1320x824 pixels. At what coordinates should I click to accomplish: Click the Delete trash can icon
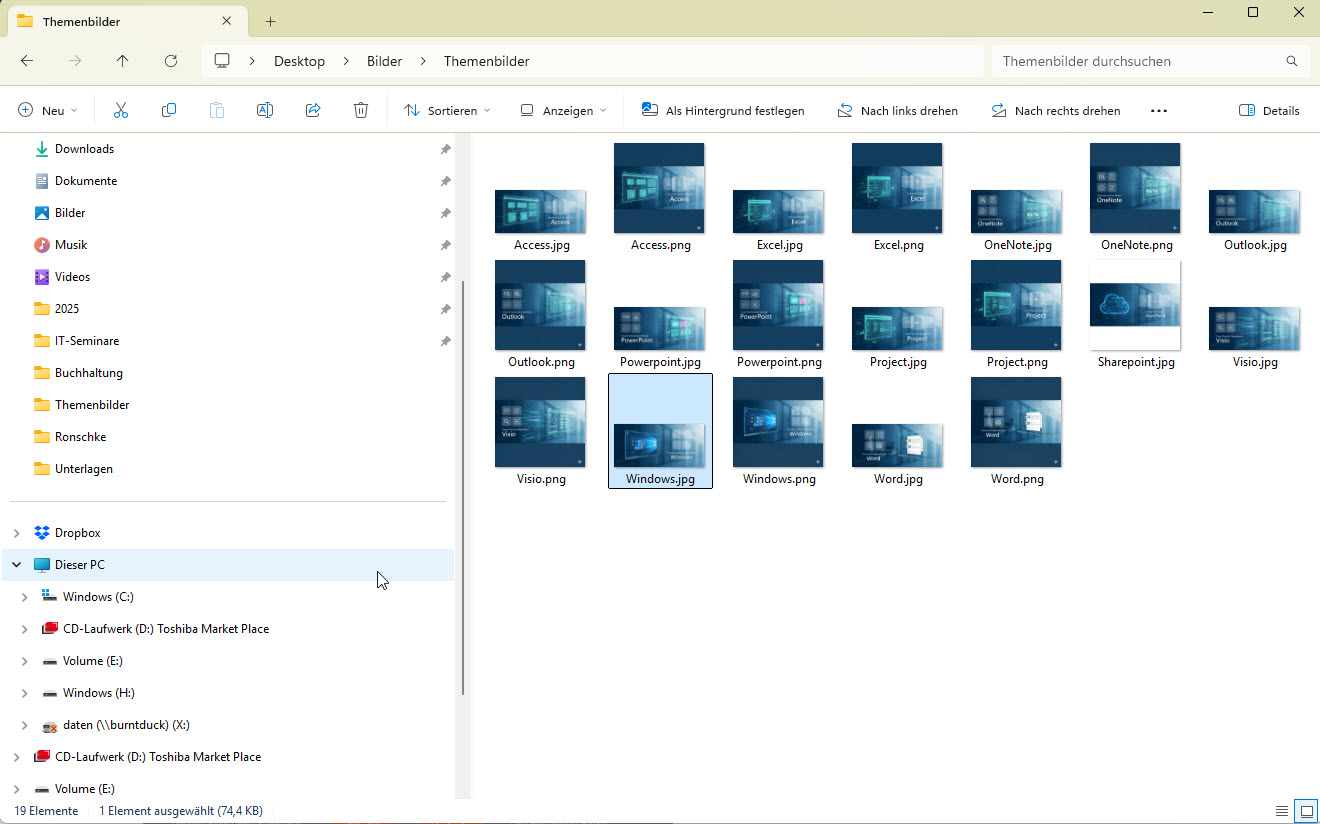point(361,111)
